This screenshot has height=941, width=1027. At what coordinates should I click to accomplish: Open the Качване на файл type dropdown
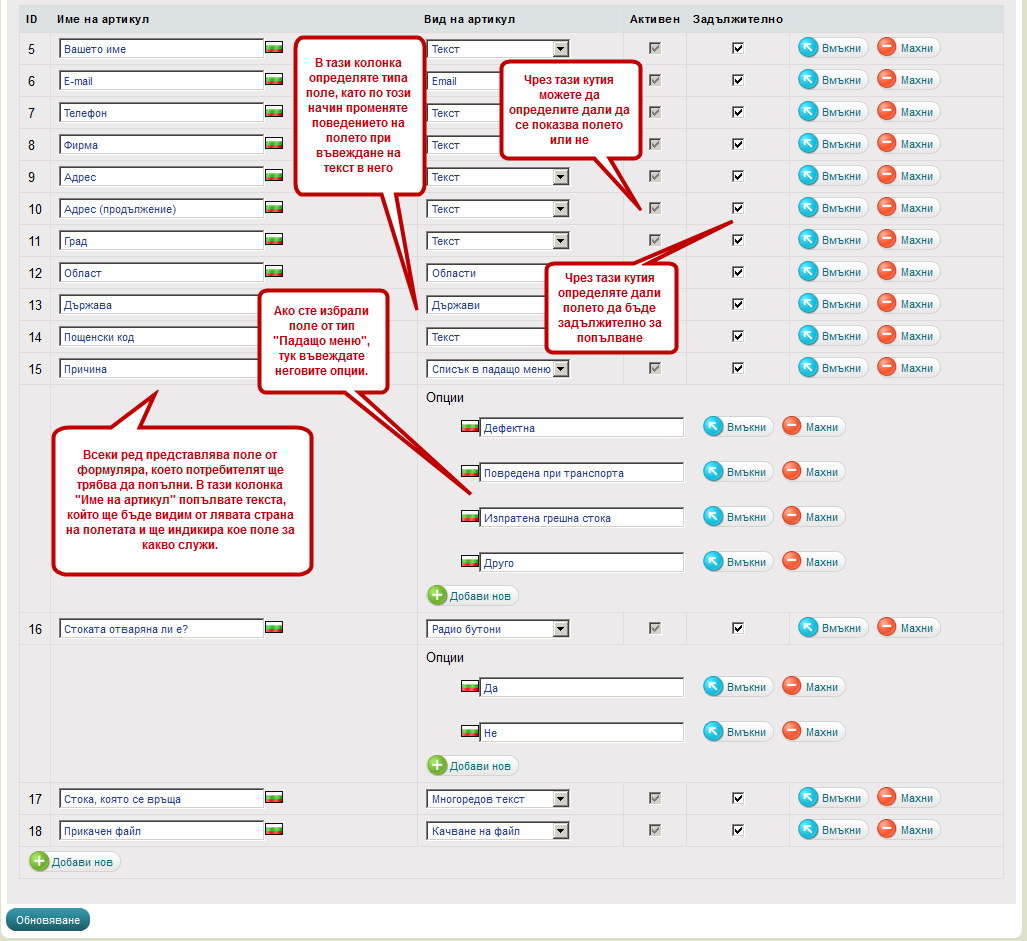pos(560,831)
